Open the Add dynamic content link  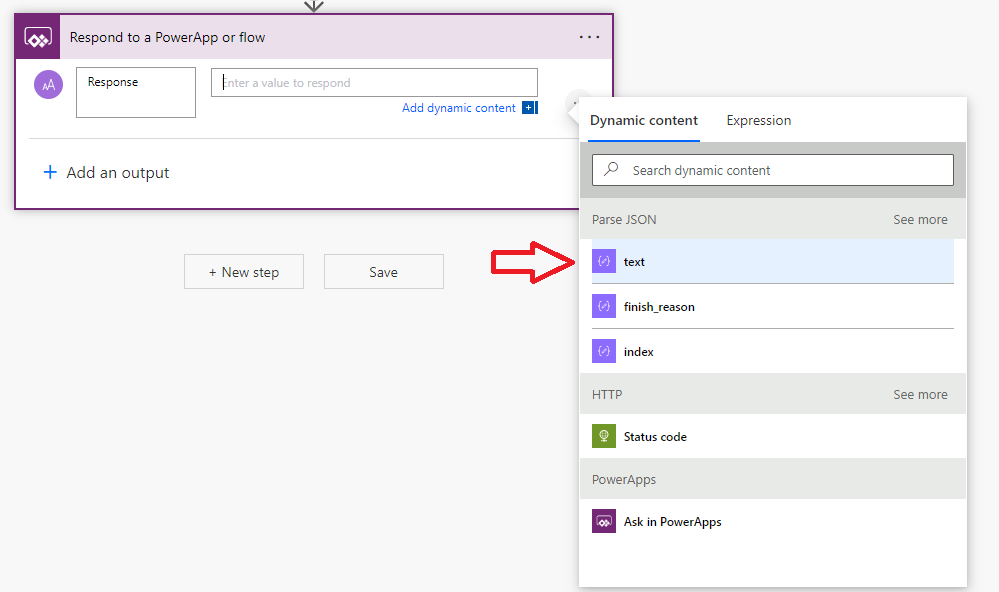click(459, 108)
